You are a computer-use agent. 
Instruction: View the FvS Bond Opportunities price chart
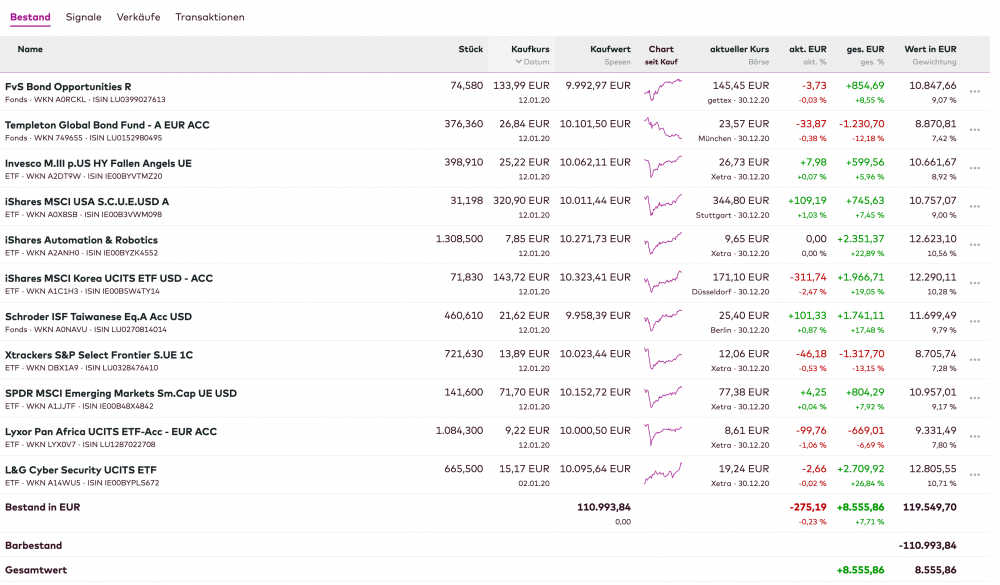tap(662, 91)
